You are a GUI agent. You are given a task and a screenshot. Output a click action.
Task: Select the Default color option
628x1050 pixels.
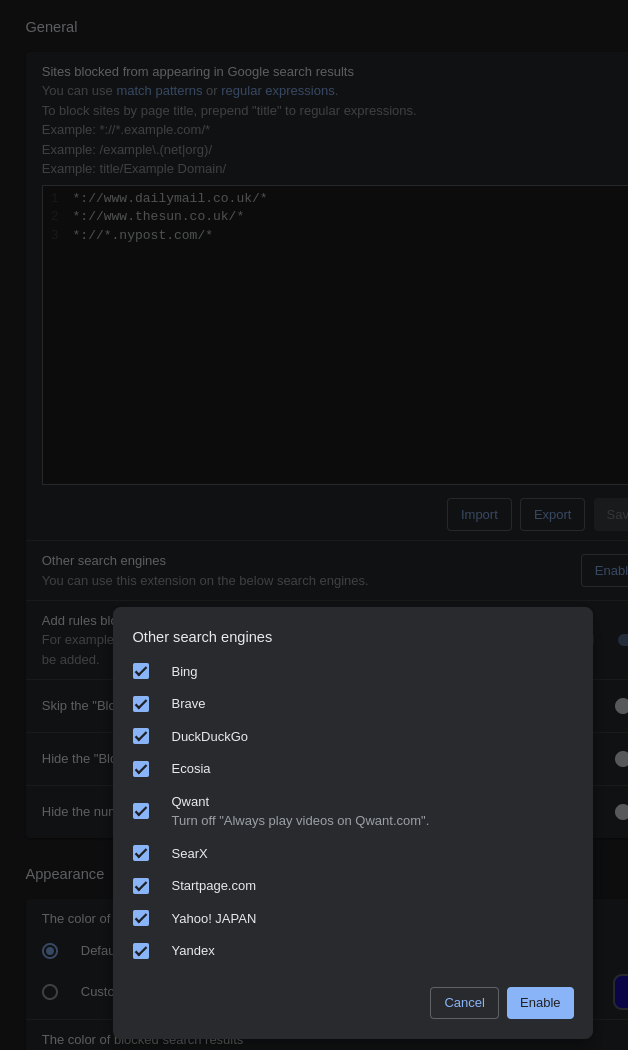(x=50, y=951)
